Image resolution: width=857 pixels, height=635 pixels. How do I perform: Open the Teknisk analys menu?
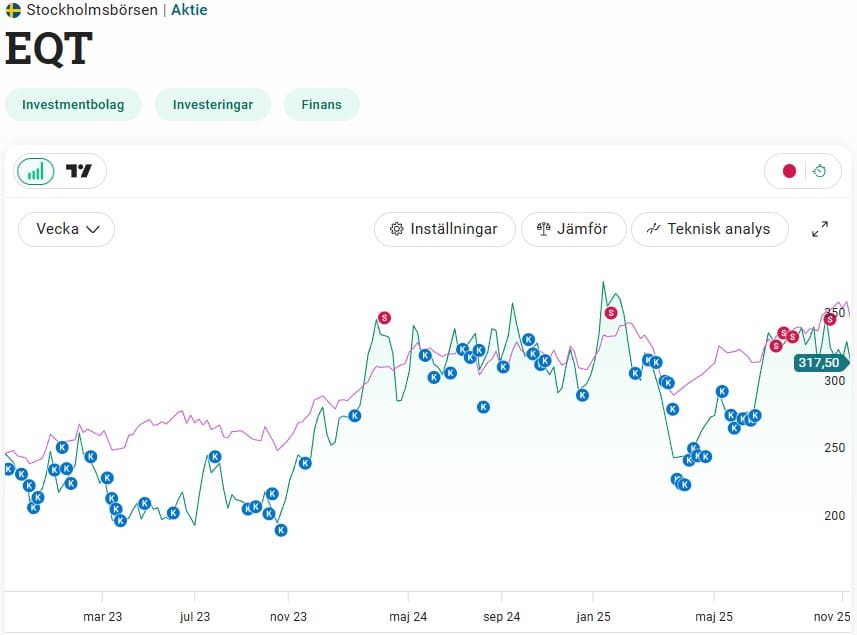pyautogui.click(x=709, y=229)
